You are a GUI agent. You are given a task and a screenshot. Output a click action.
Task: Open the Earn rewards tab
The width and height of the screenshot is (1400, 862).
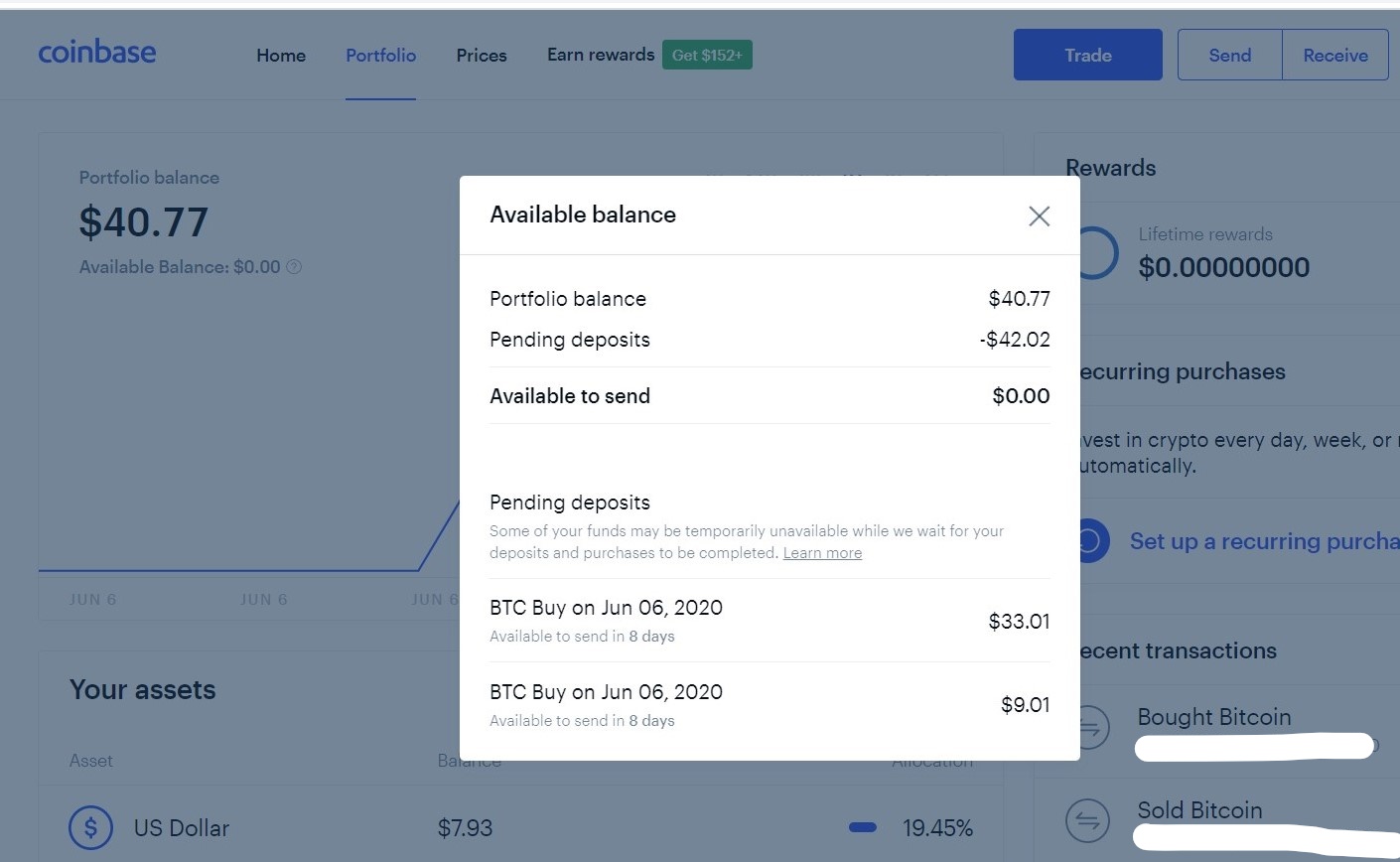601,55
